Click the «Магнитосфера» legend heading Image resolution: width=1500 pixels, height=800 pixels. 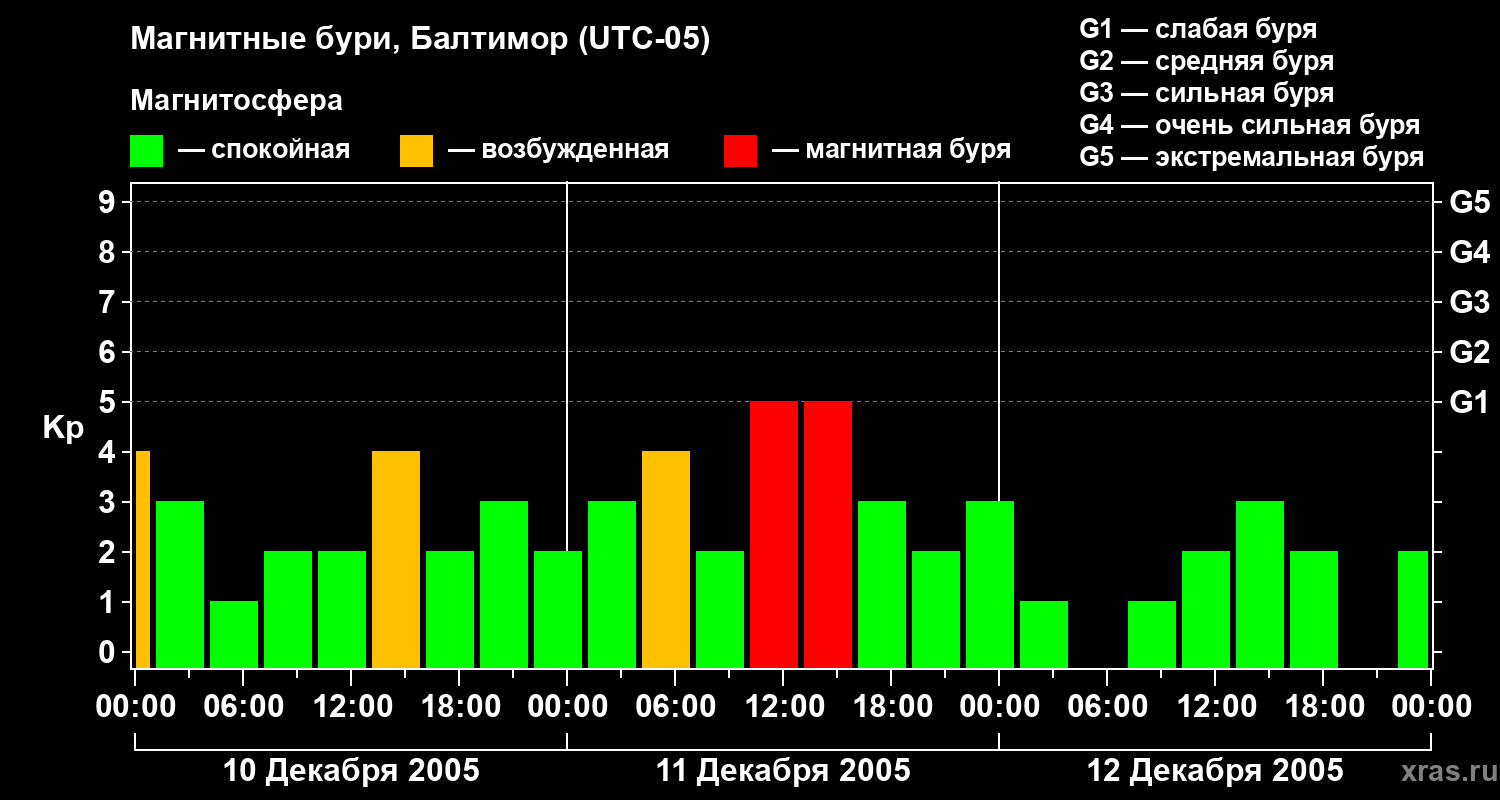pos(236,101)
